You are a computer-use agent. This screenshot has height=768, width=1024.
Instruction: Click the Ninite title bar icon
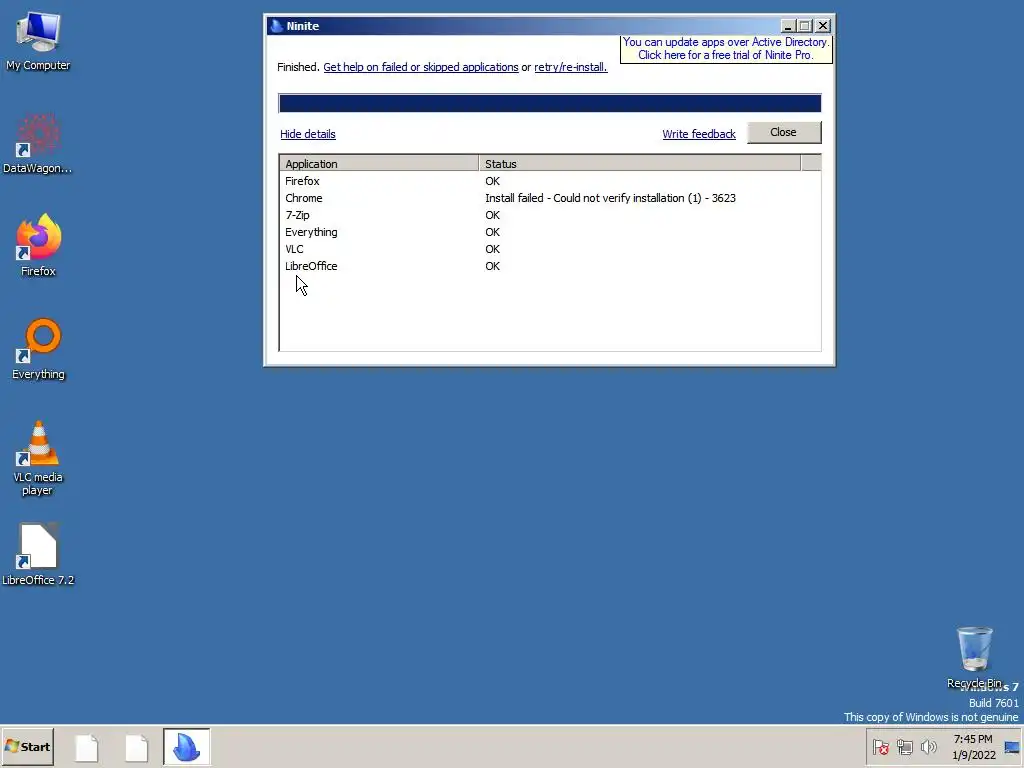(x=276, y=26)
